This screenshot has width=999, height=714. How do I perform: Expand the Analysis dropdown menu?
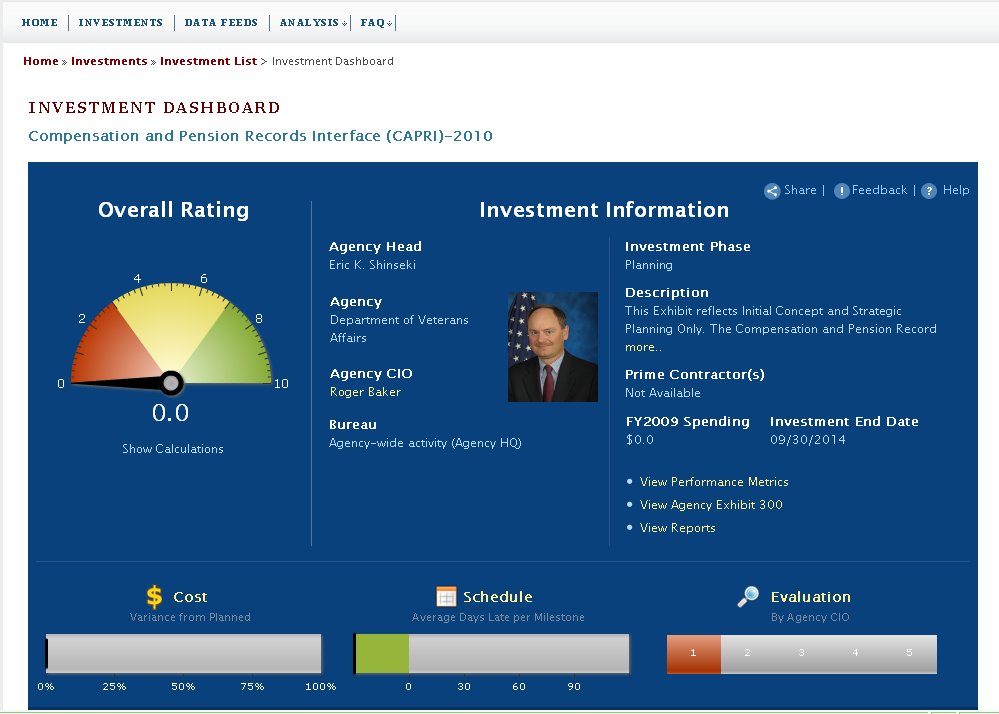(x=313, y=23)
